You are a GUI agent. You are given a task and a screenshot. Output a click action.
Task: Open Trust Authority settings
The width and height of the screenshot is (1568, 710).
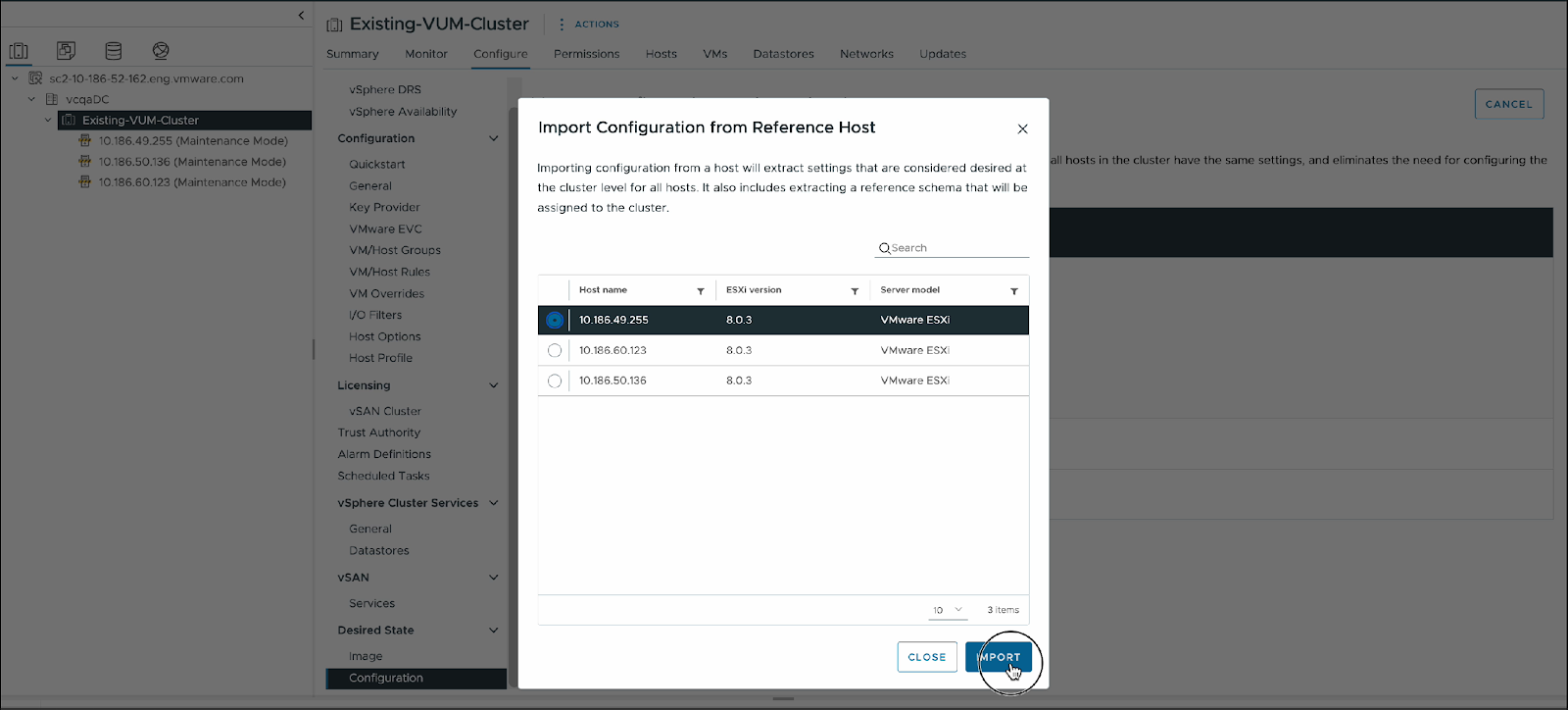(x=379, y=432)
